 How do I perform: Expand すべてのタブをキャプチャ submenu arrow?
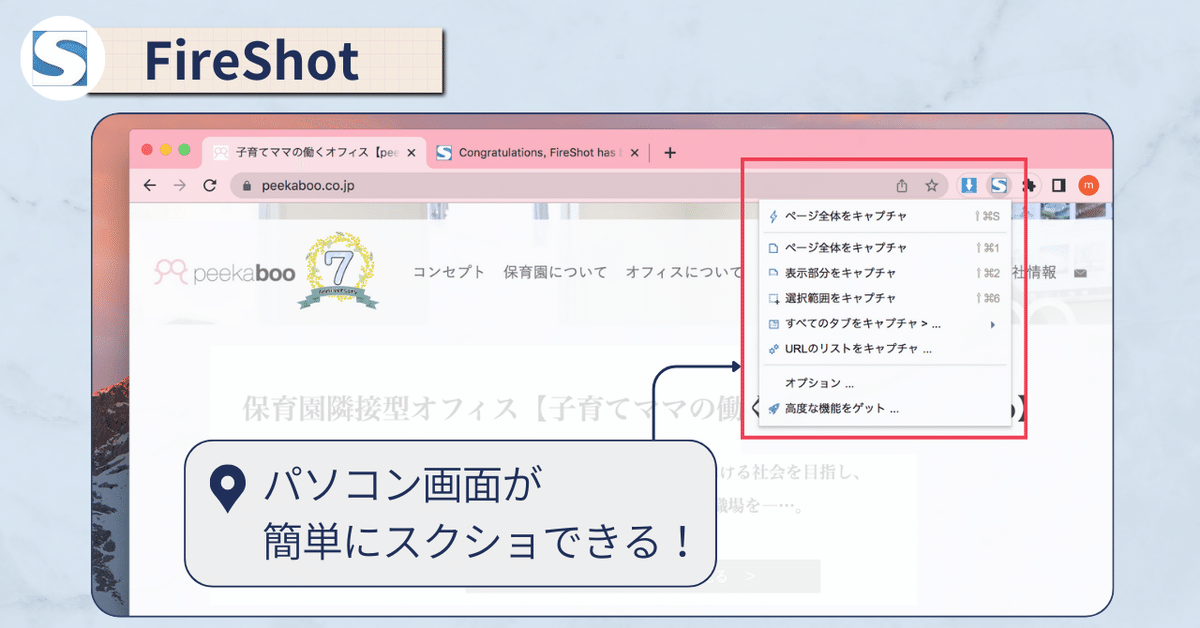pyautogui.click(x=993, y=324)
